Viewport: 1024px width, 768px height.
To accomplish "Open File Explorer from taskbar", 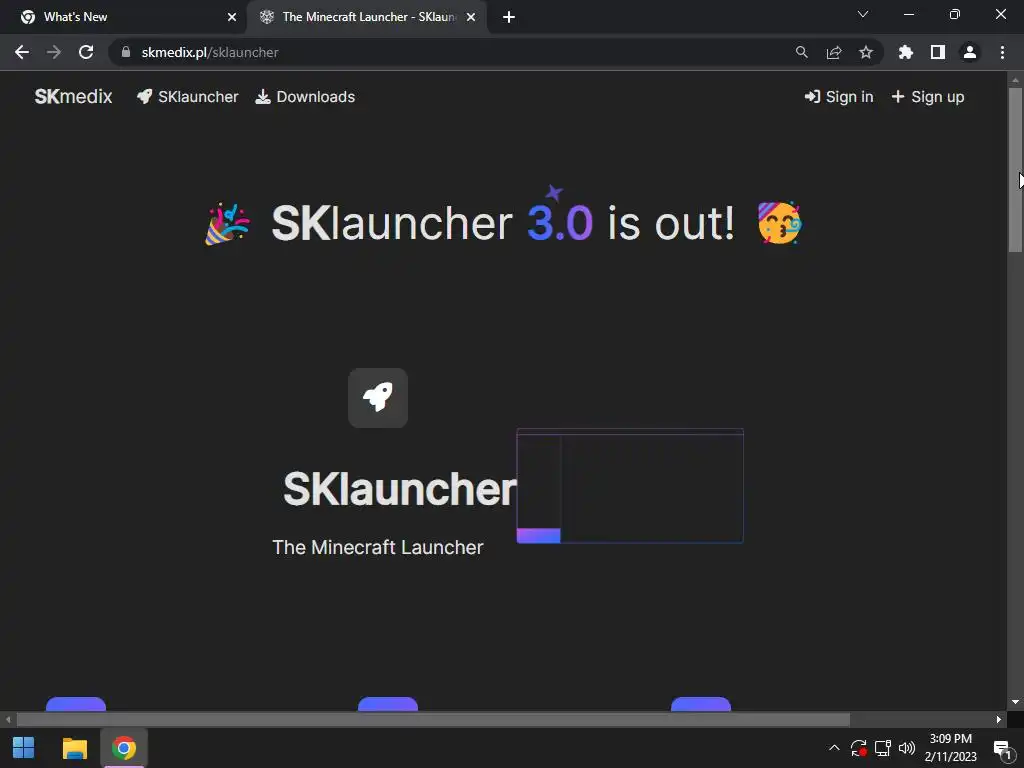I will (74, 748).
